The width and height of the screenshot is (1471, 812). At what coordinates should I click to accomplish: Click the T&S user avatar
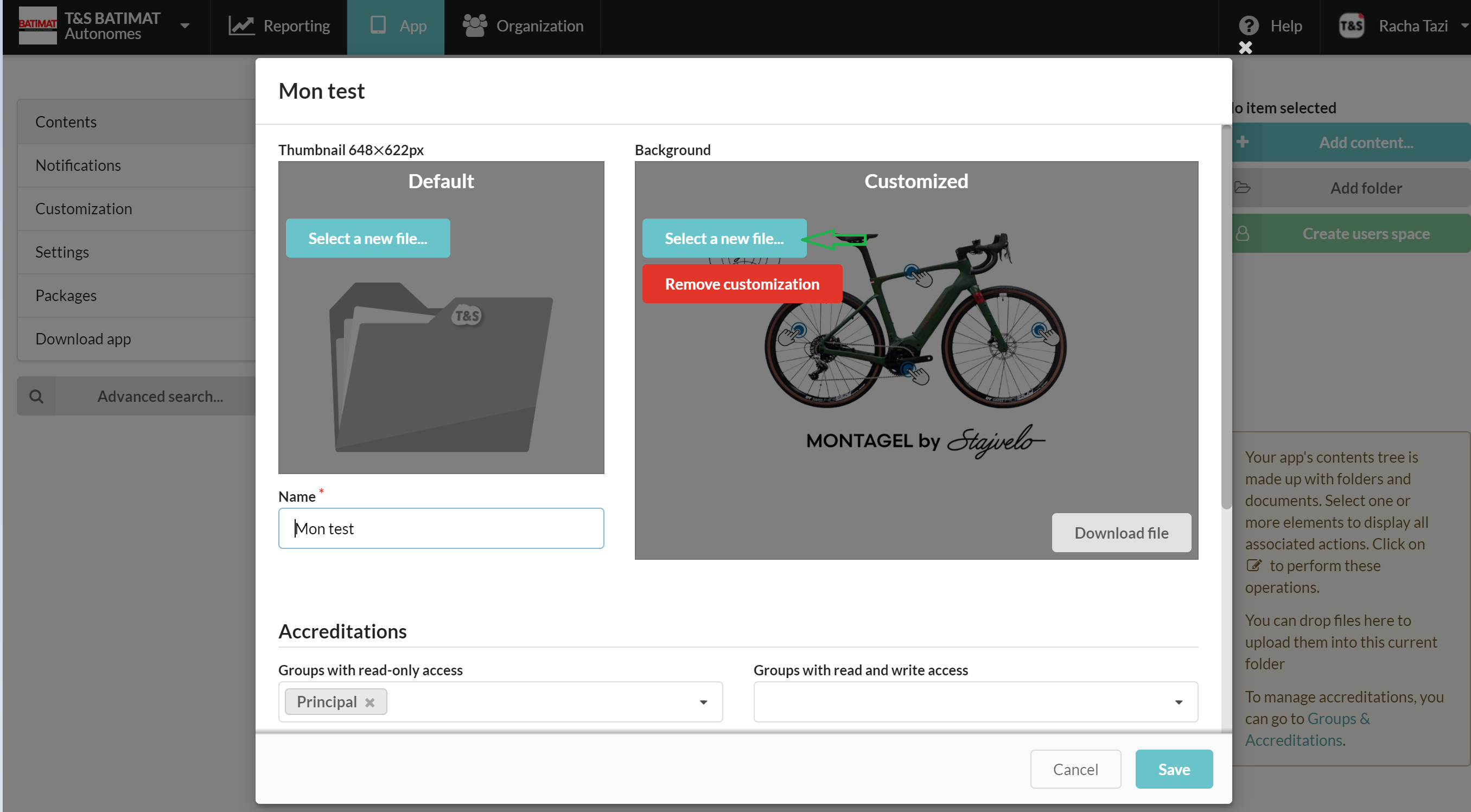coord(1352,25)
